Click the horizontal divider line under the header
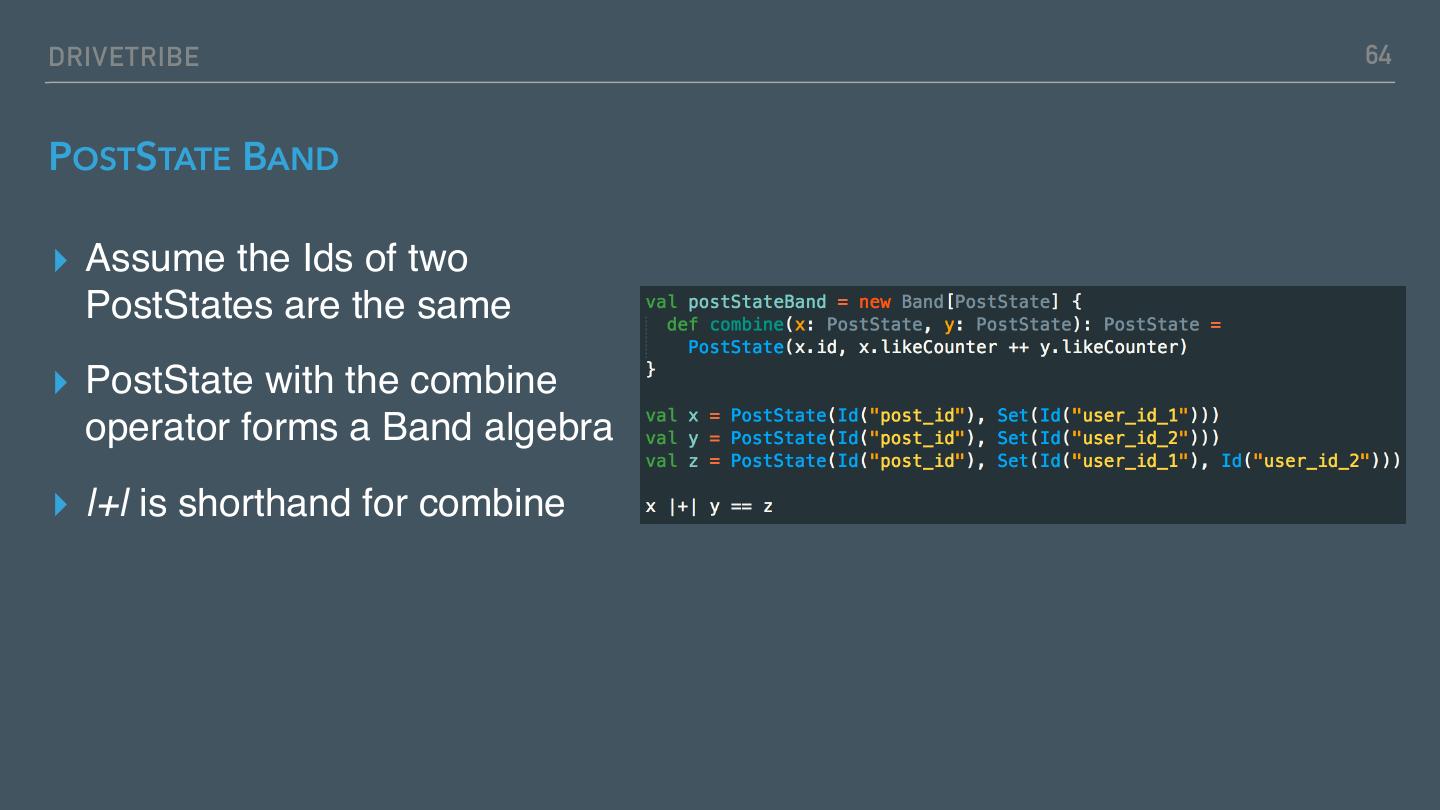 (x=720, y=82)
